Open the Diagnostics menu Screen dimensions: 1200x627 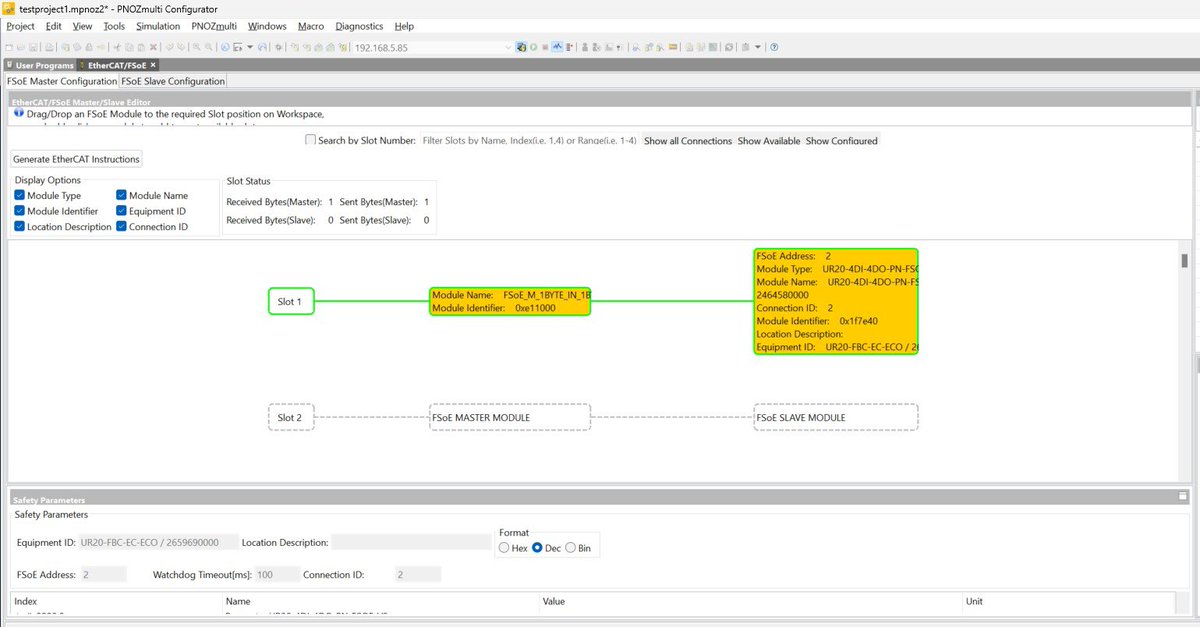[x=359, y=26]
